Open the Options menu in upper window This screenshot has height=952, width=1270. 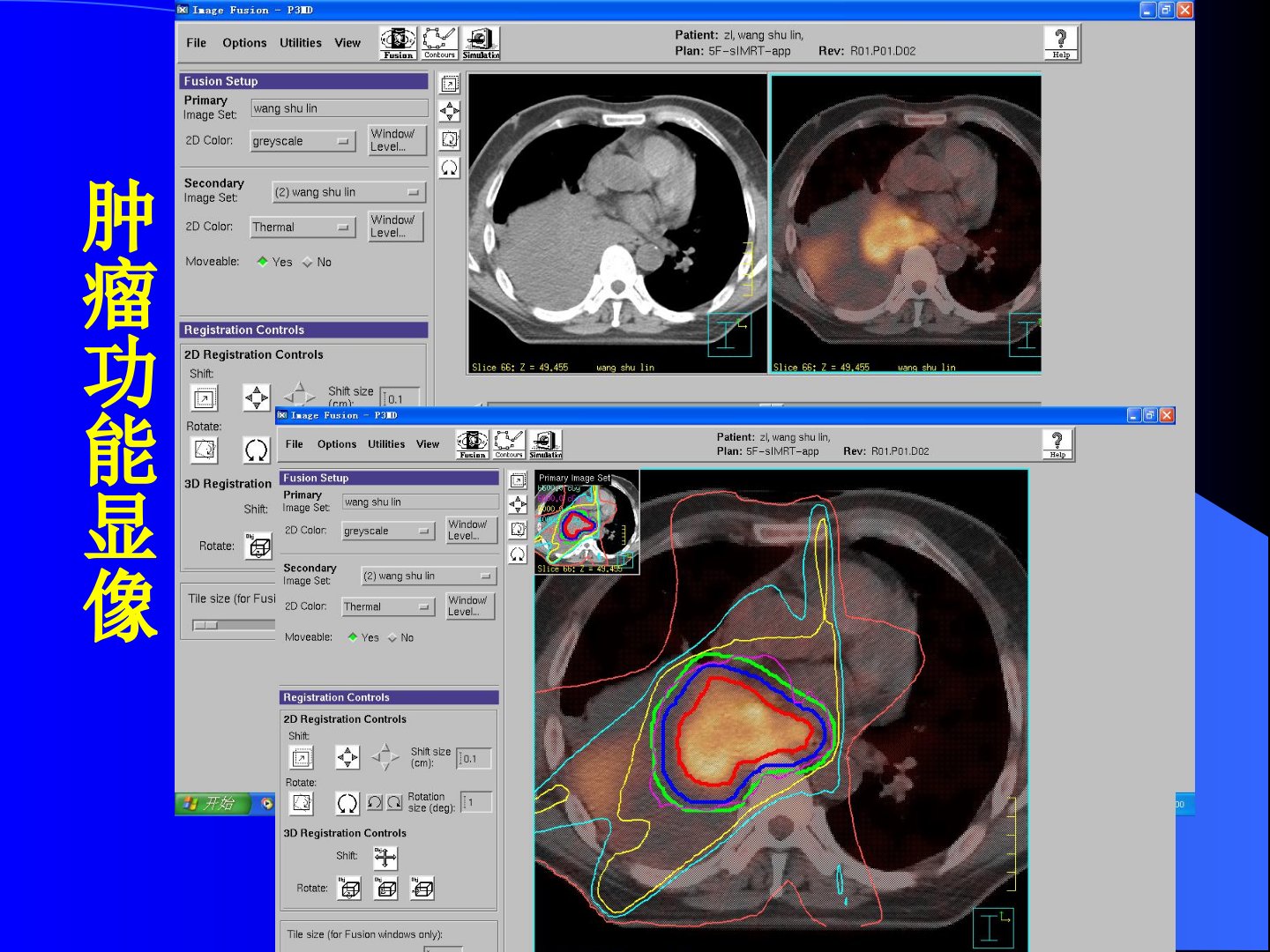(x=244, y=43)
